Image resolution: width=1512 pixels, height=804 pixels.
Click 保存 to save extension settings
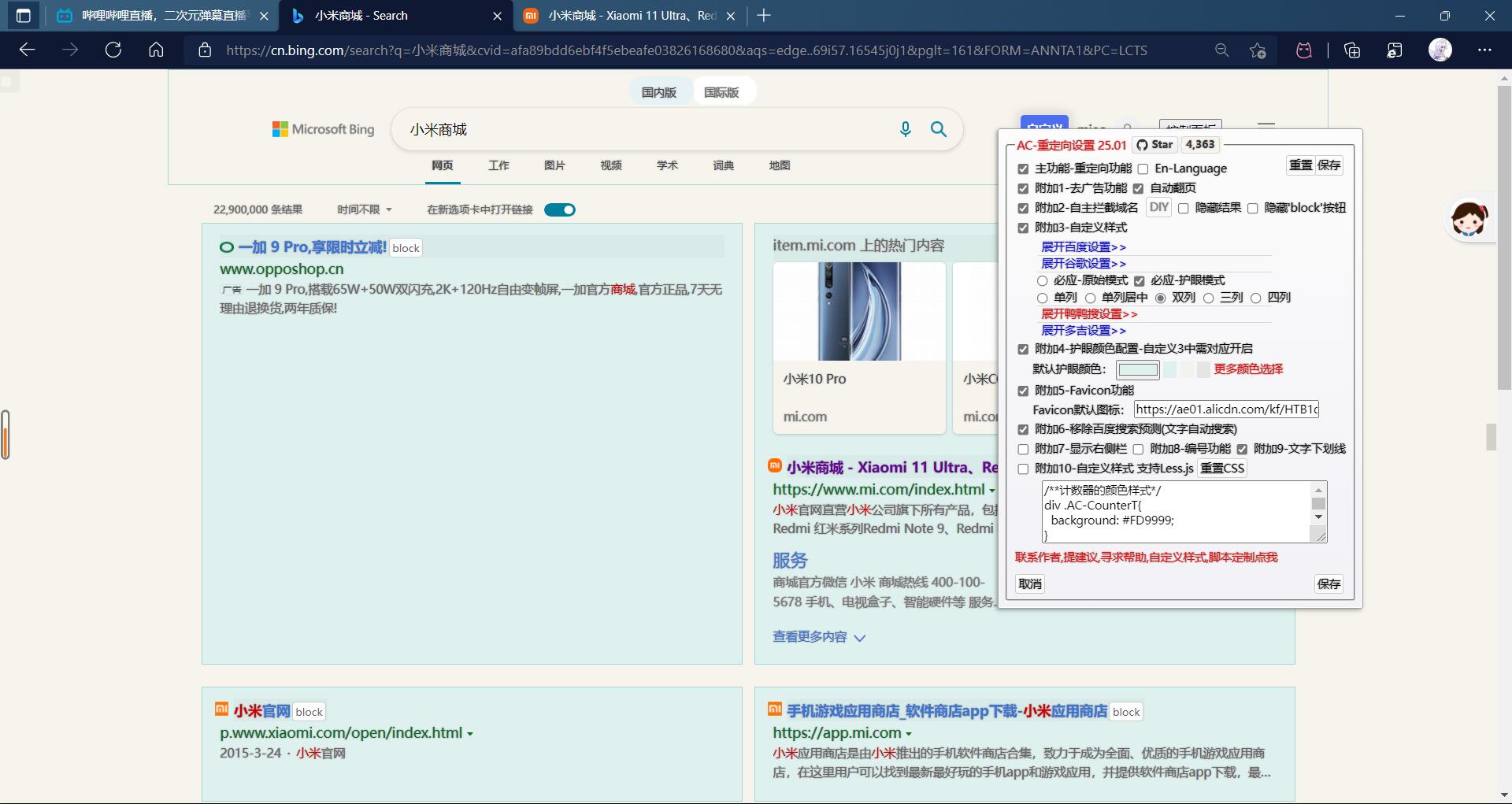point(1328,584)
